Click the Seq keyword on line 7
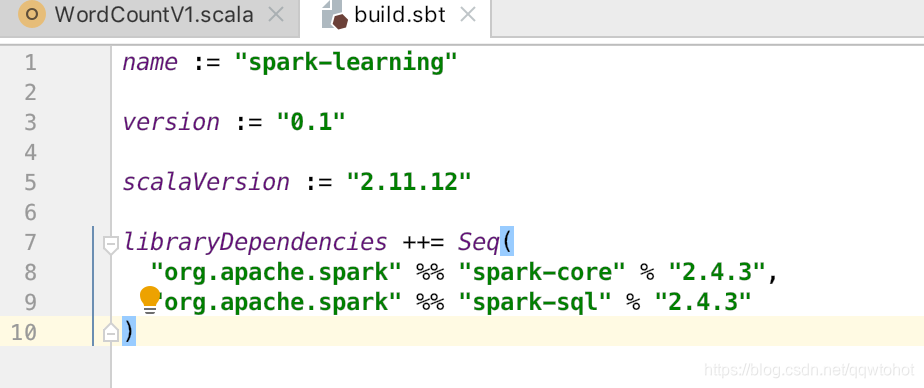 pos(478,243)
